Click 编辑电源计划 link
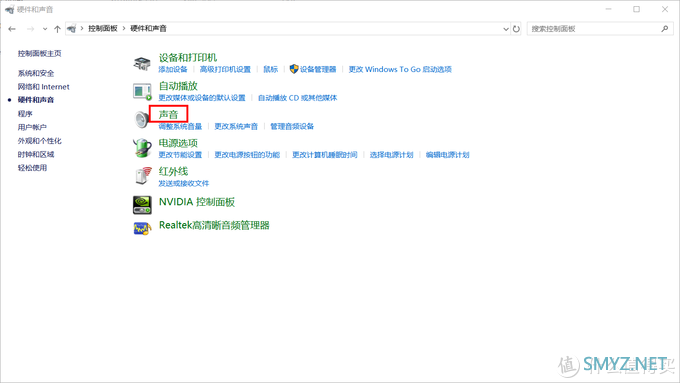The height and width of the screenshot is (383, 680). click(x=448, y=155)
